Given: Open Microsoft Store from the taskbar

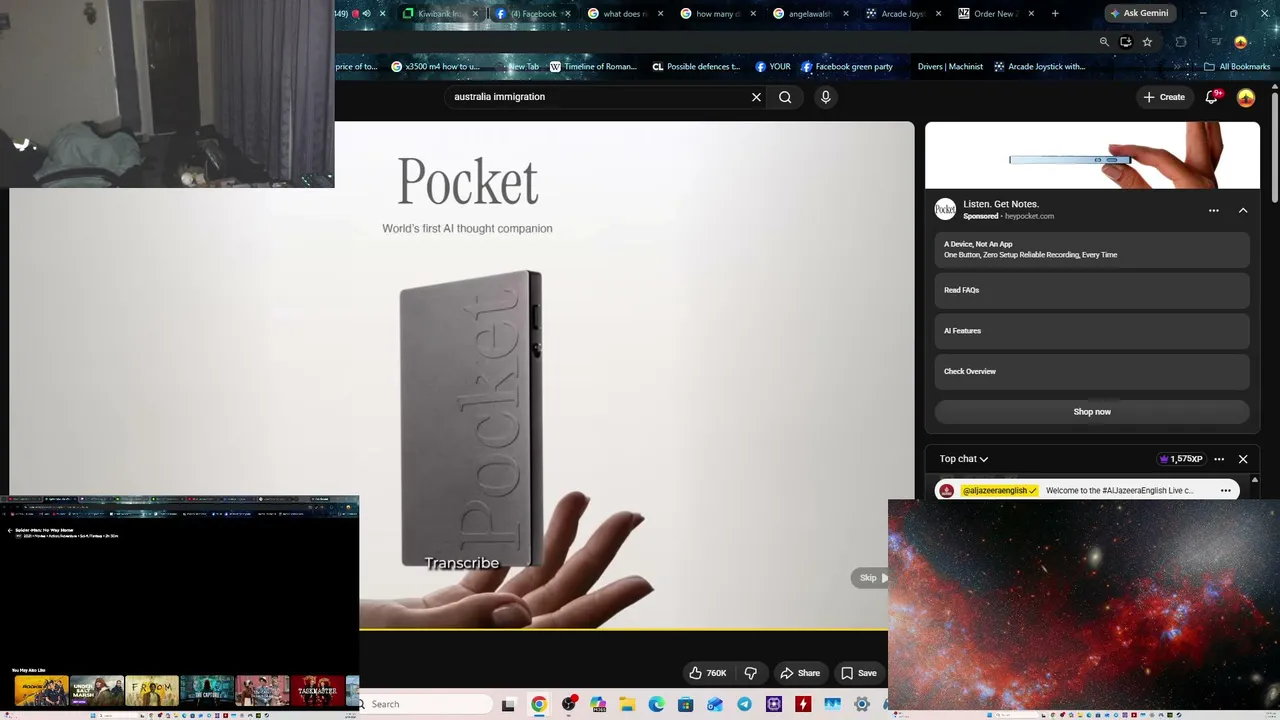Looking at the screenshot, I should click(685, 704).
